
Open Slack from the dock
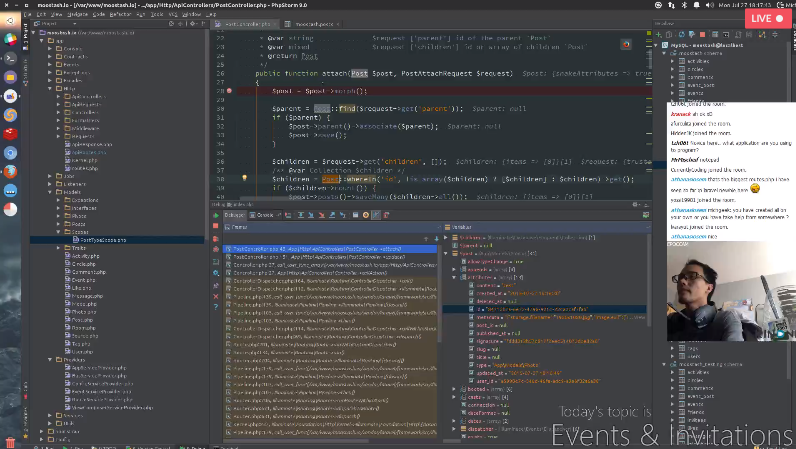(10, 39)
